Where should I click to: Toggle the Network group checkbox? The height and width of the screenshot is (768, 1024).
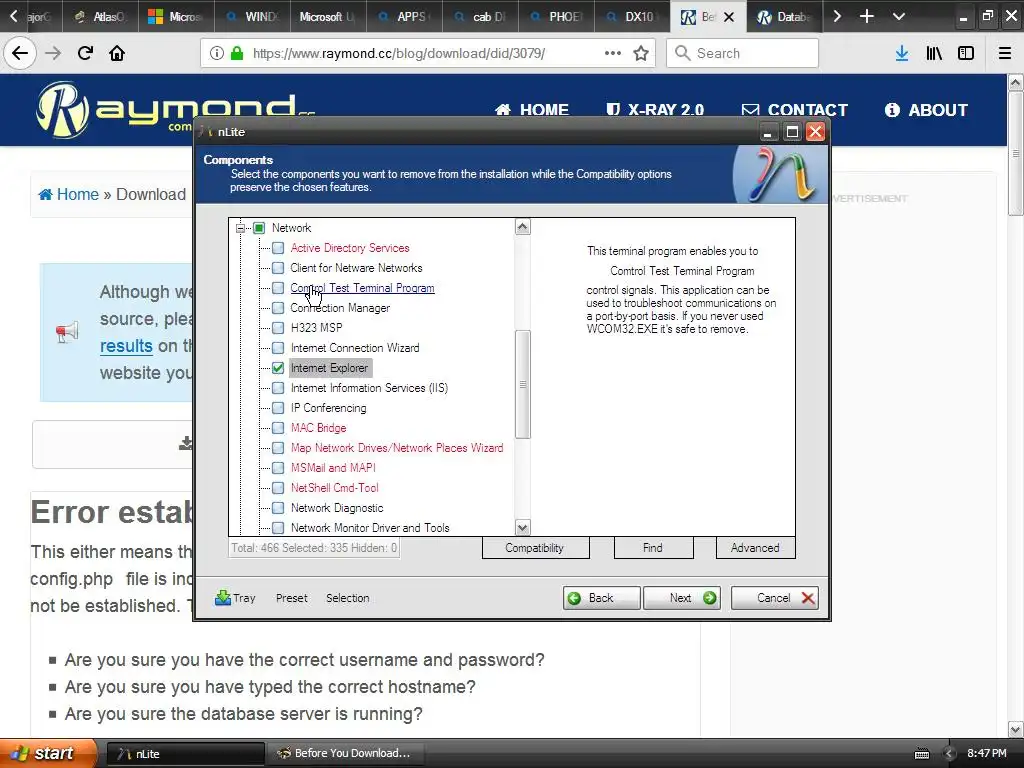[x=259, y=228]
